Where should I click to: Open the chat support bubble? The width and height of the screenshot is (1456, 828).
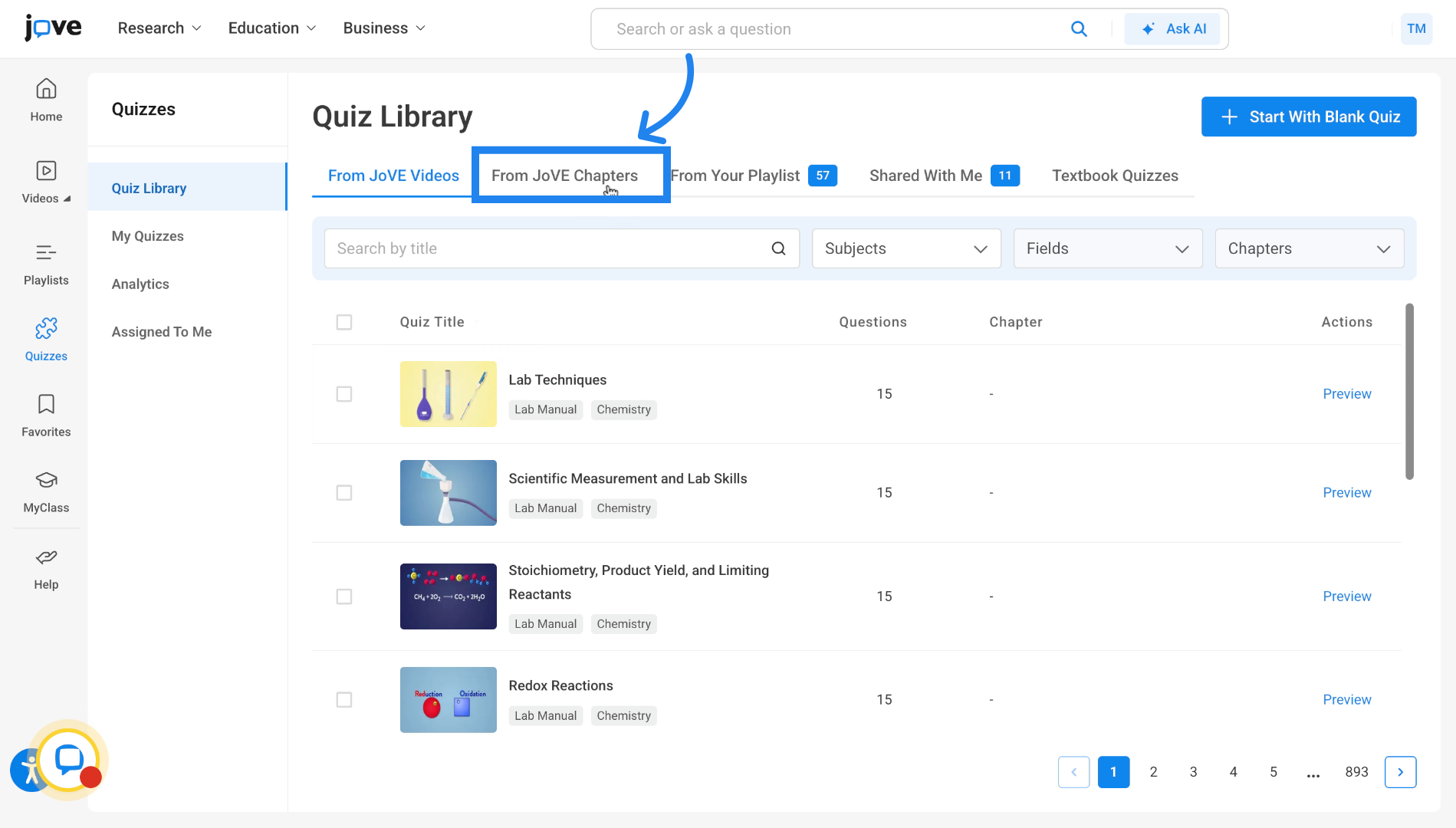click(69, 760)
